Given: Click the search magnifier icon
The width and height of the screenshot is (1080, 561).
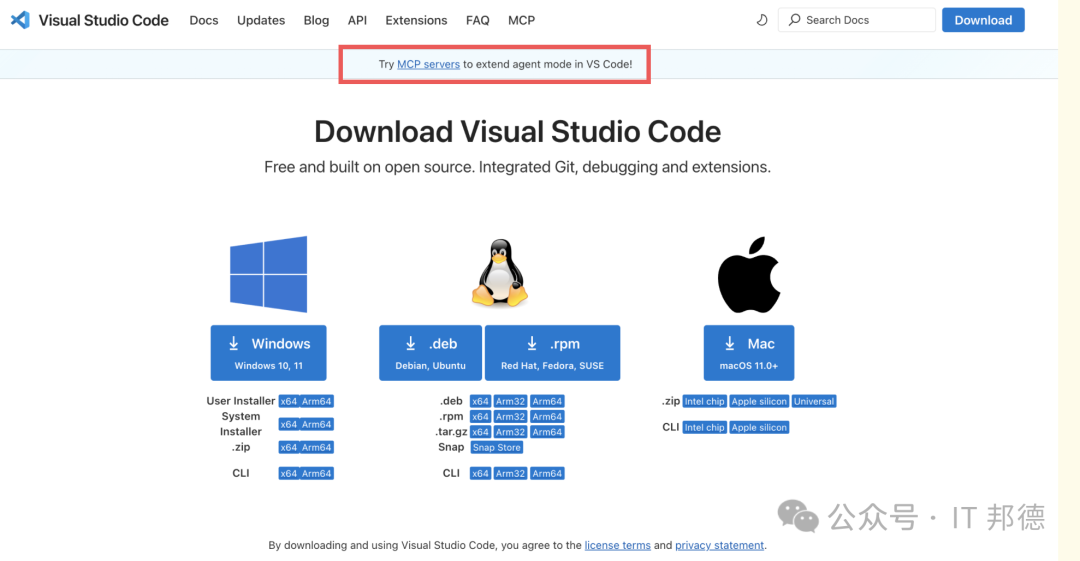Looking at the screenshot, I should click(794, 20).
